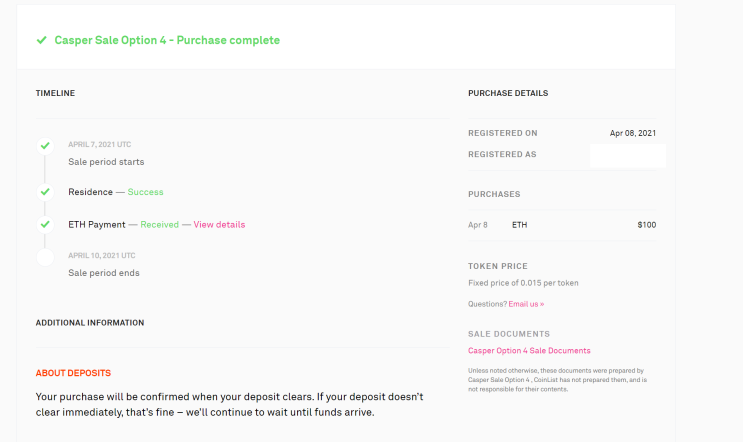Click the TIMELINE section heading
This screenshot has height=442, width=743.
(x=55, y=93)
